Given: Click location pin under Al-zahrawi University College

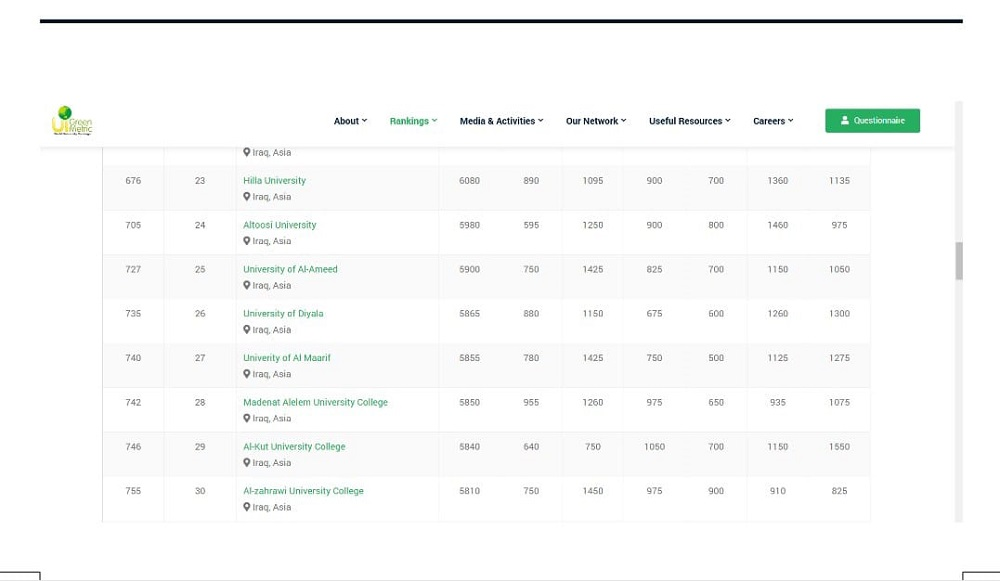Looking at the screenshot, I should (247, 507).
